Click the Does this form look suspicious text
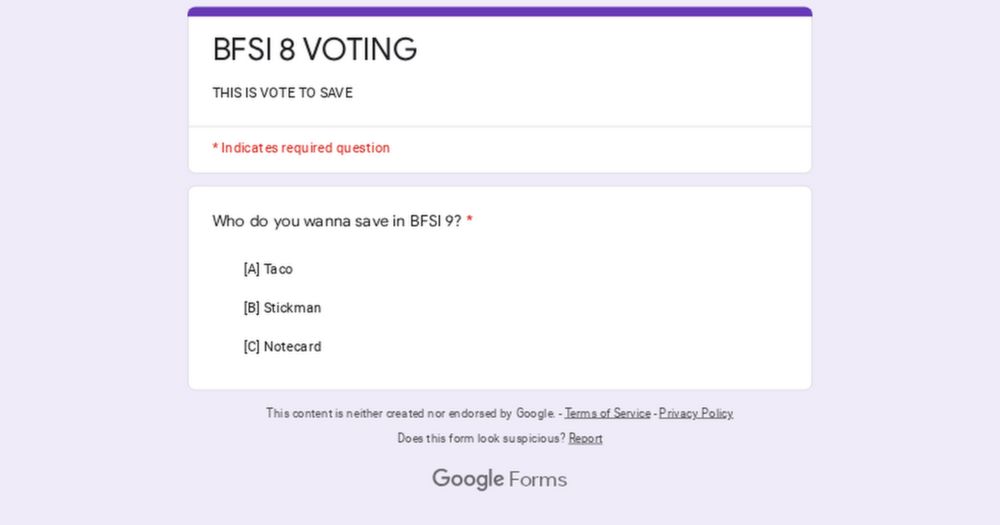Image resolution: width=1000 pixels, height=525 pixels. coord(482,439)
